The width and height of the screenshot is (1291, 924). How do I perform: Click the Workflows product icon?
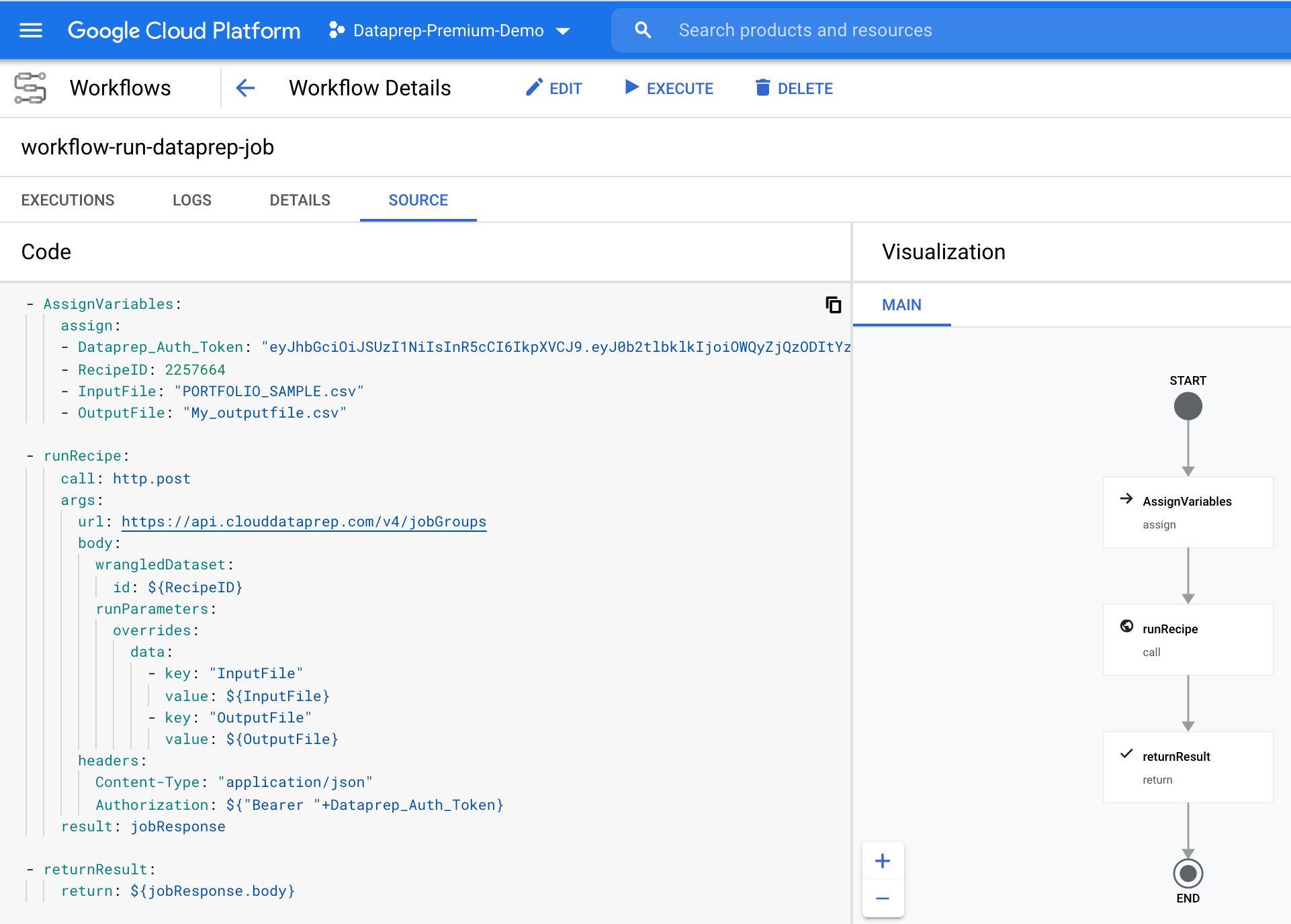click(30, 88)
